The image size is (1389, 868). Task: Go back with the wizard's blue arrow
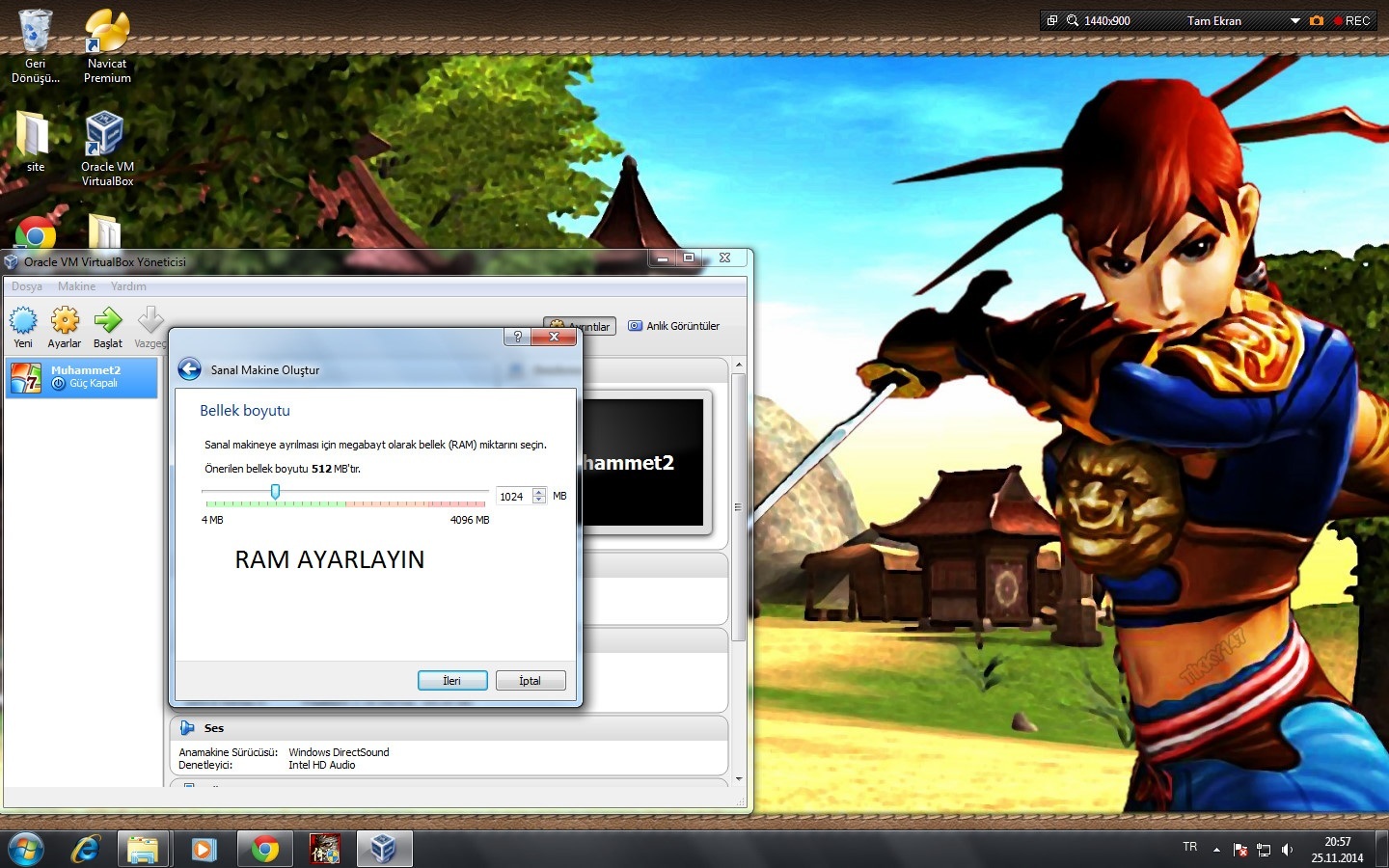click(x=190, y=369)
